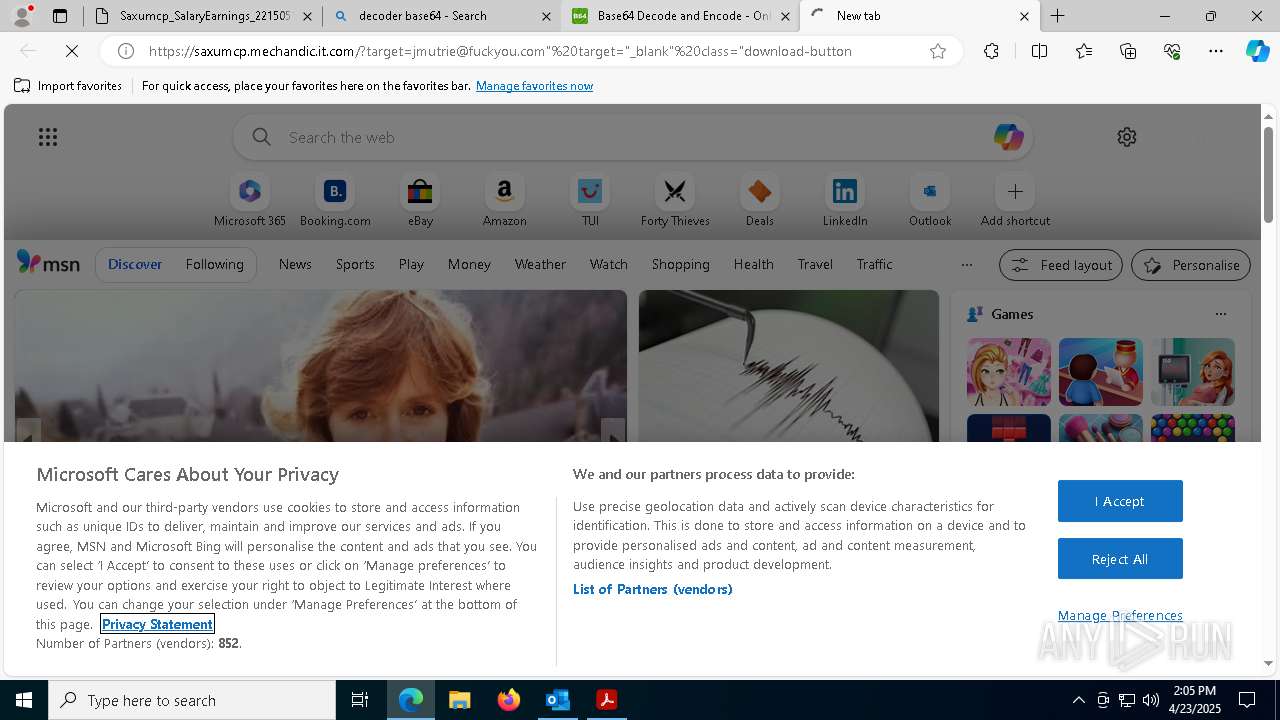Open the TUI shortcut
Viewport: 1280px width, 720px height.
[590, 200]
